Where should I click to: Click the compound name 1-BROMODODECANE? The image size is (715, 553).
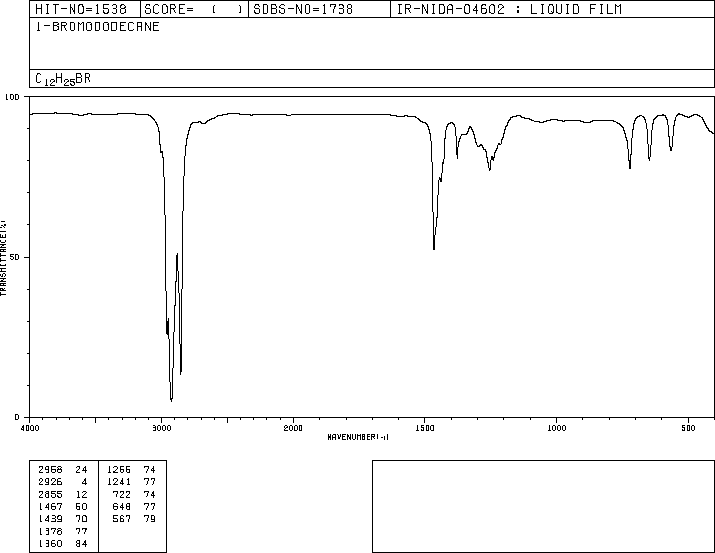click(x=98, y=27)
